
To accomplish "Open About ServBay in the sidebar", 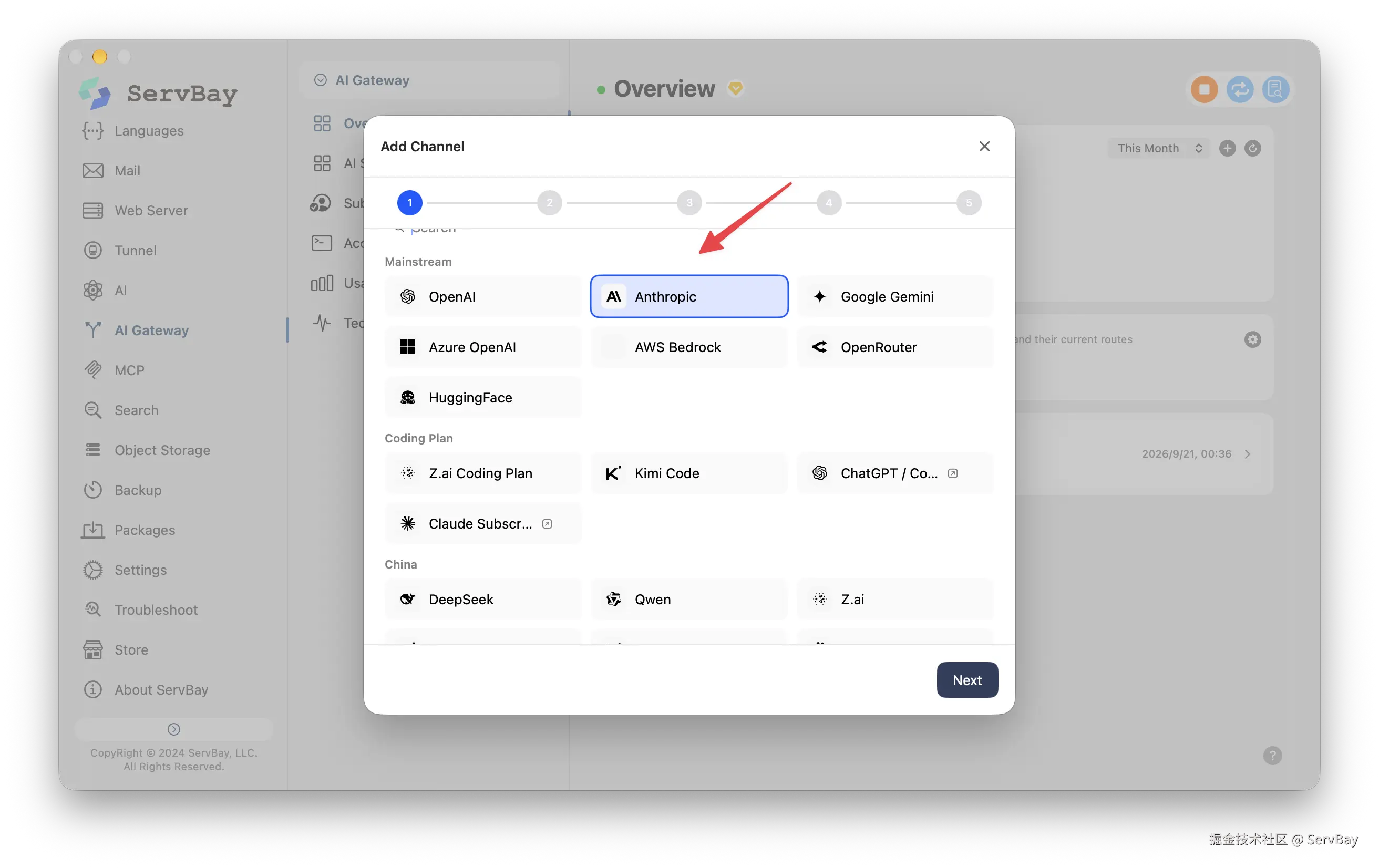I will click(x=161, y=690).
